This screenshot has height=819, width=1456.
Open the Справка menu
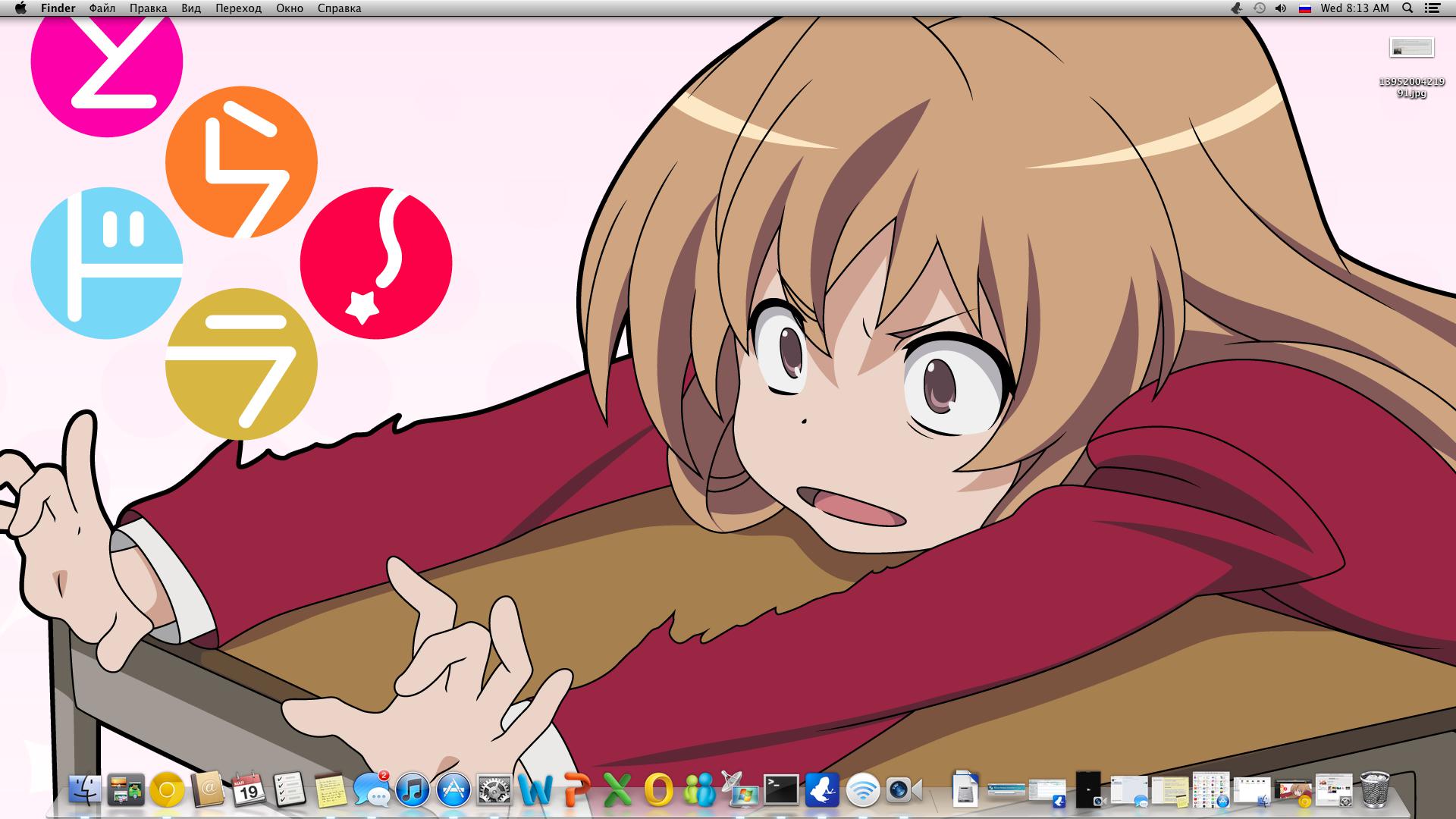pyautogui.click(x=339, y=8)
